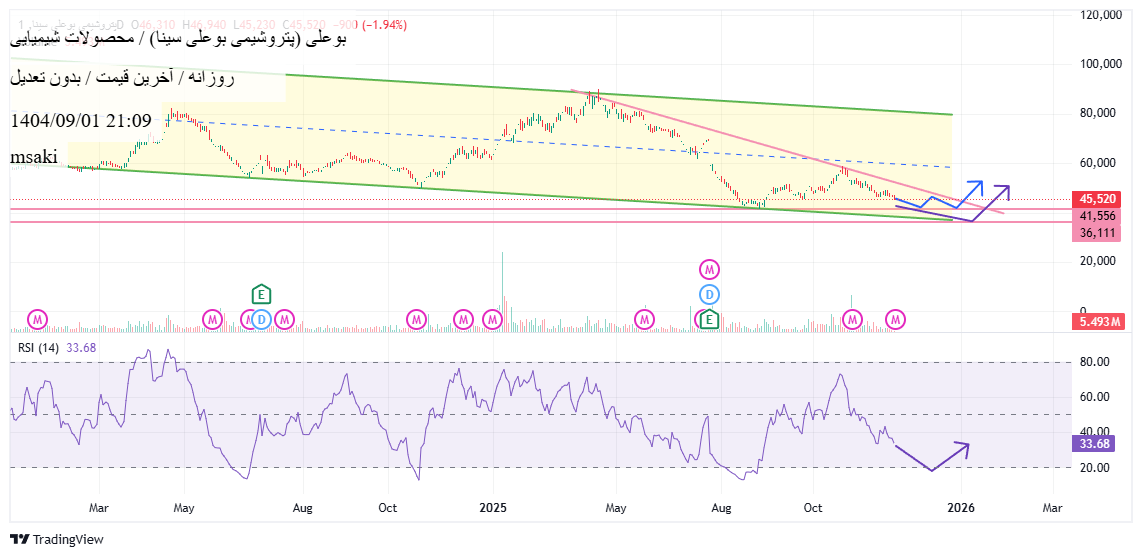Image resolution: width=1142 pixels, height=557 pixels.
Task: Click the green E marker sitting above a blue D
Action: (261, 294)
